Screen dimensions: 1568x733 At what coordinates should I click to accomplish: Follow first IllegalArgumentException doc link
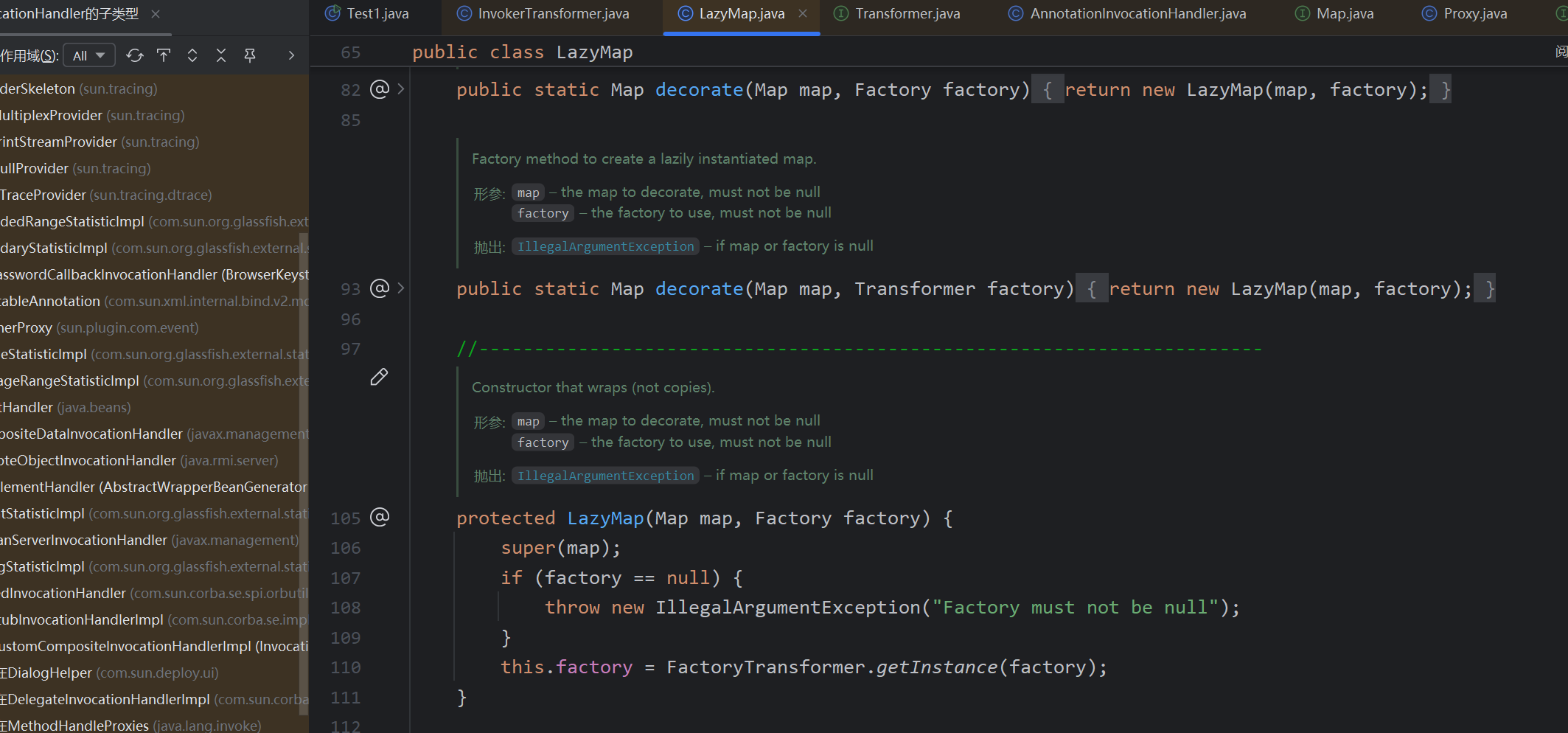click(606, 246)
